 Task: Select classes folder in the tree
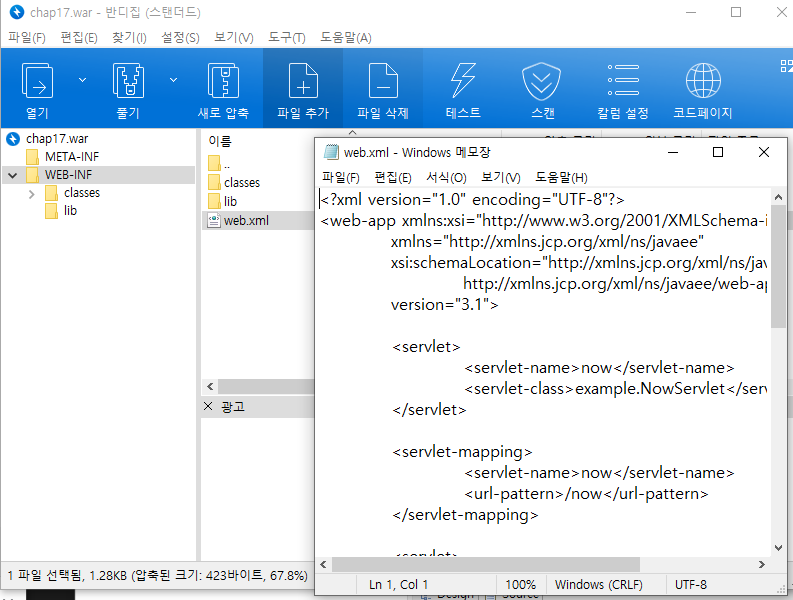82,193
